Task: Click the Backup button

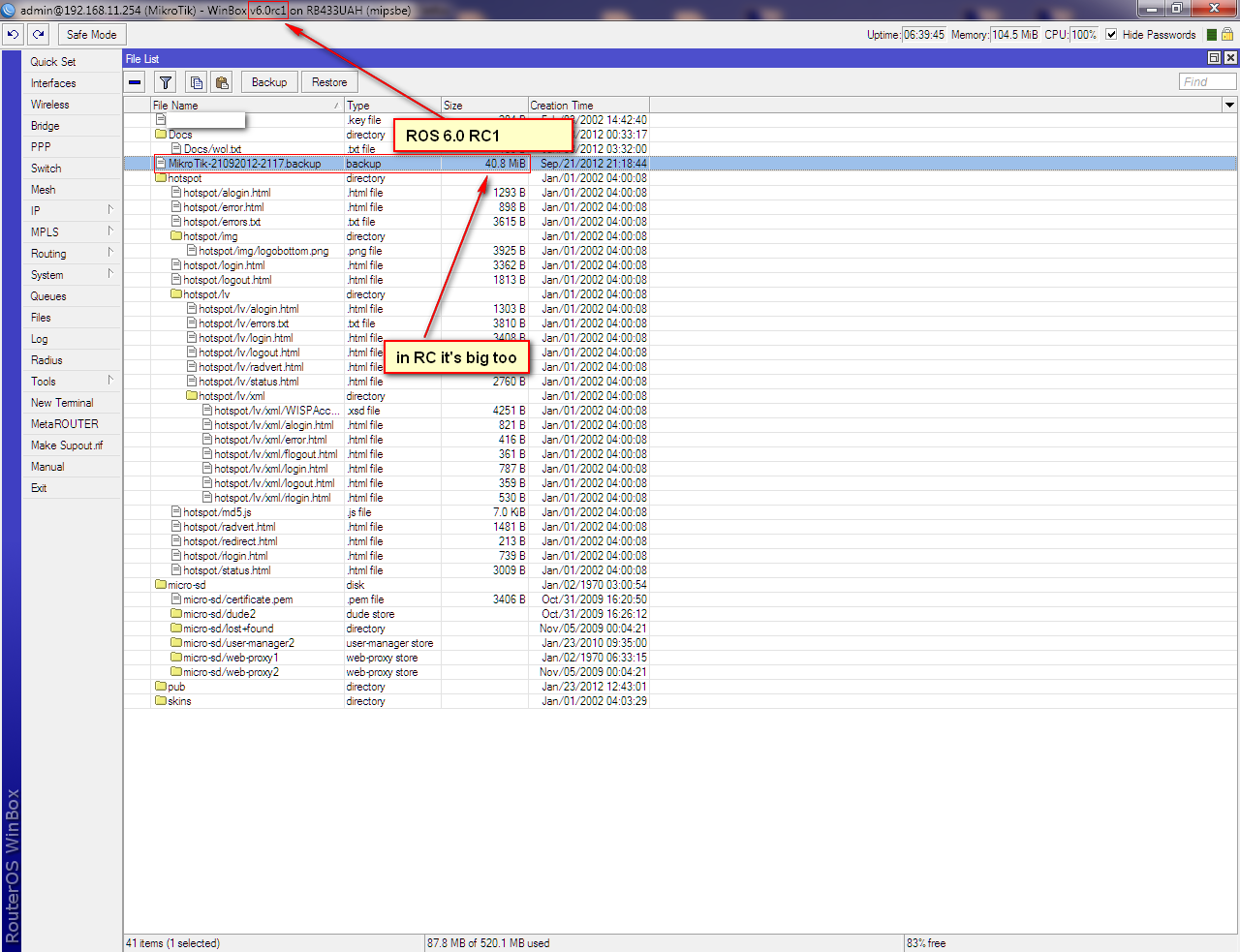Action: (269, 82)
